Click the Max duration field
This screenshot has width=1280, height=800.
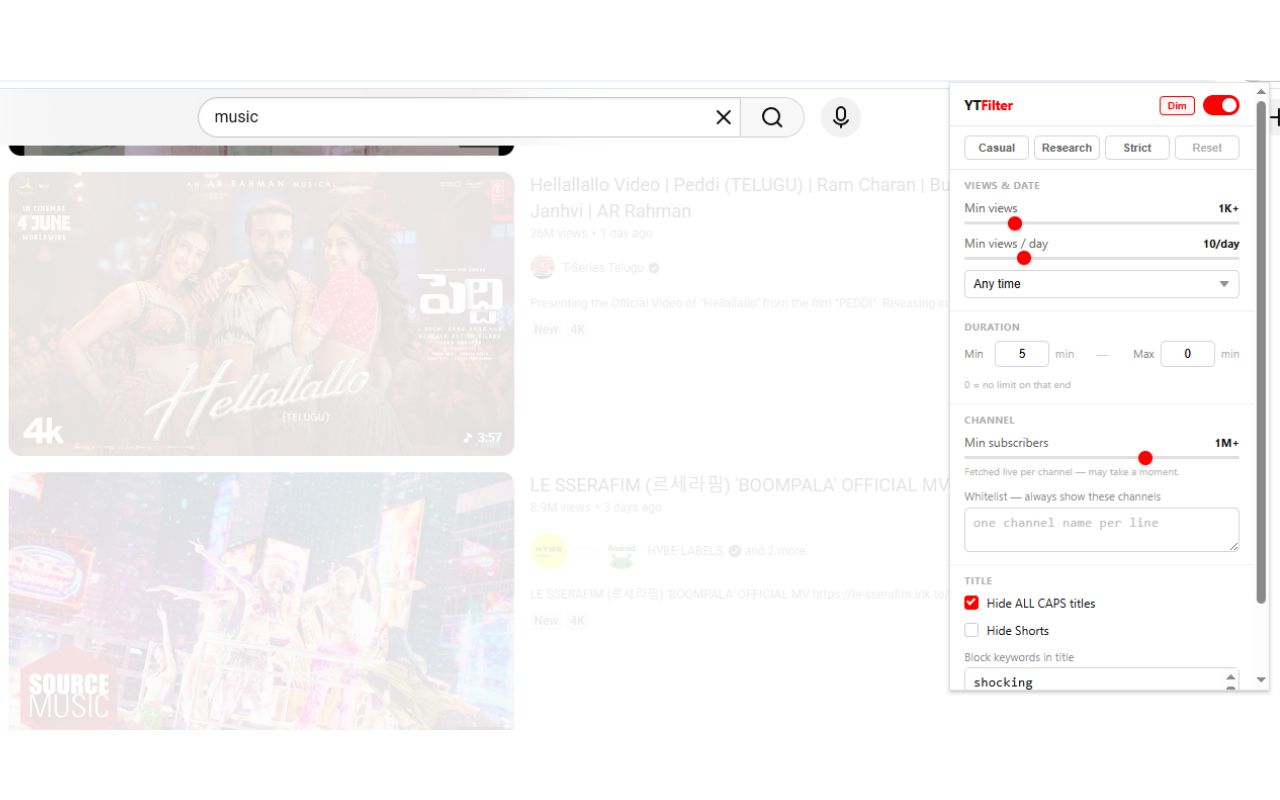coord(1188,354)
